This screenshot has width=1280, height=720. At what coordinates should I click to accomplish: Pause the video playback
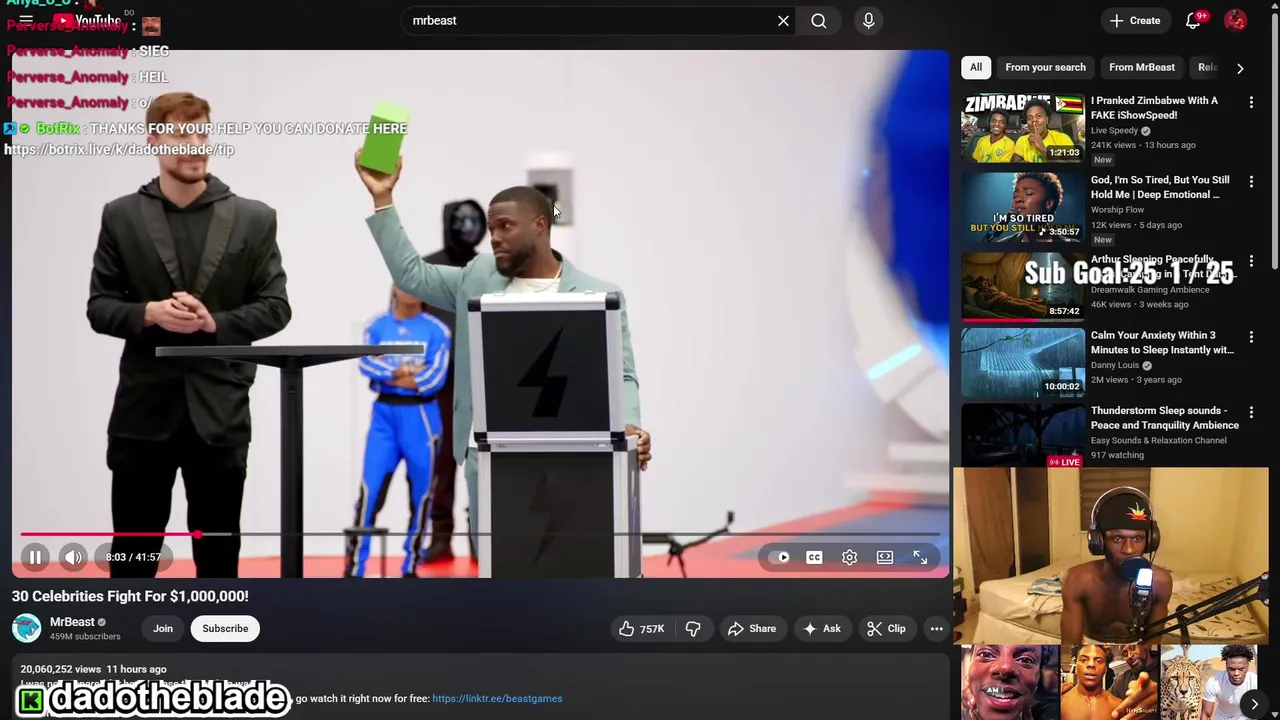click(x=35, y=557)
